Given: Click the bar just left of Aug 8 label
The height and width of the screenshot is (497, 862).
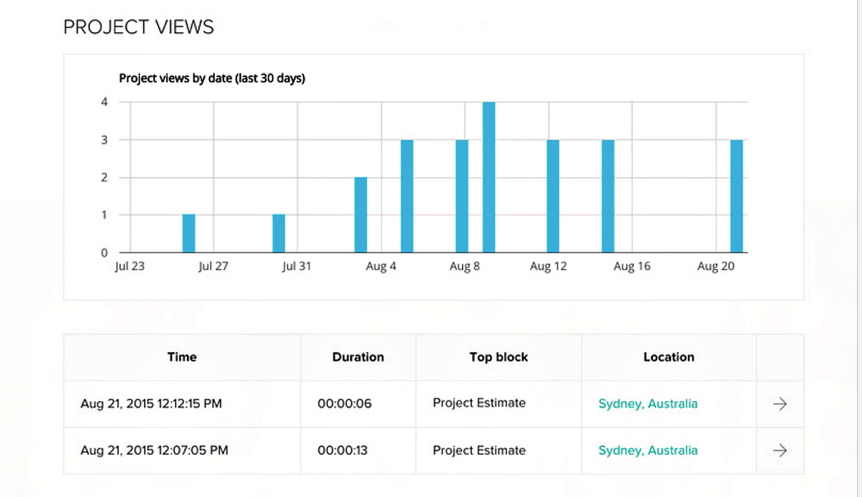Looking at the screenshot, I should point(462,196).
